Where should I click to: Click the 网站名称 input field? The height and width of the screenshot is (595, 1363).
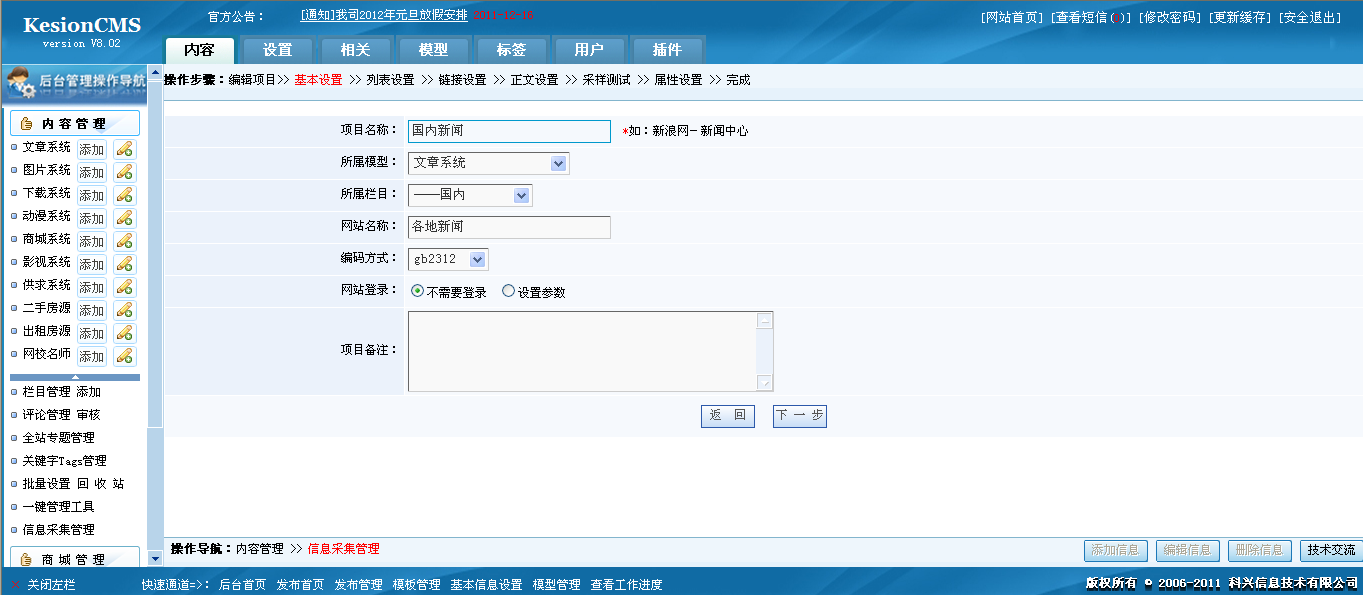(x=509, y=227)
